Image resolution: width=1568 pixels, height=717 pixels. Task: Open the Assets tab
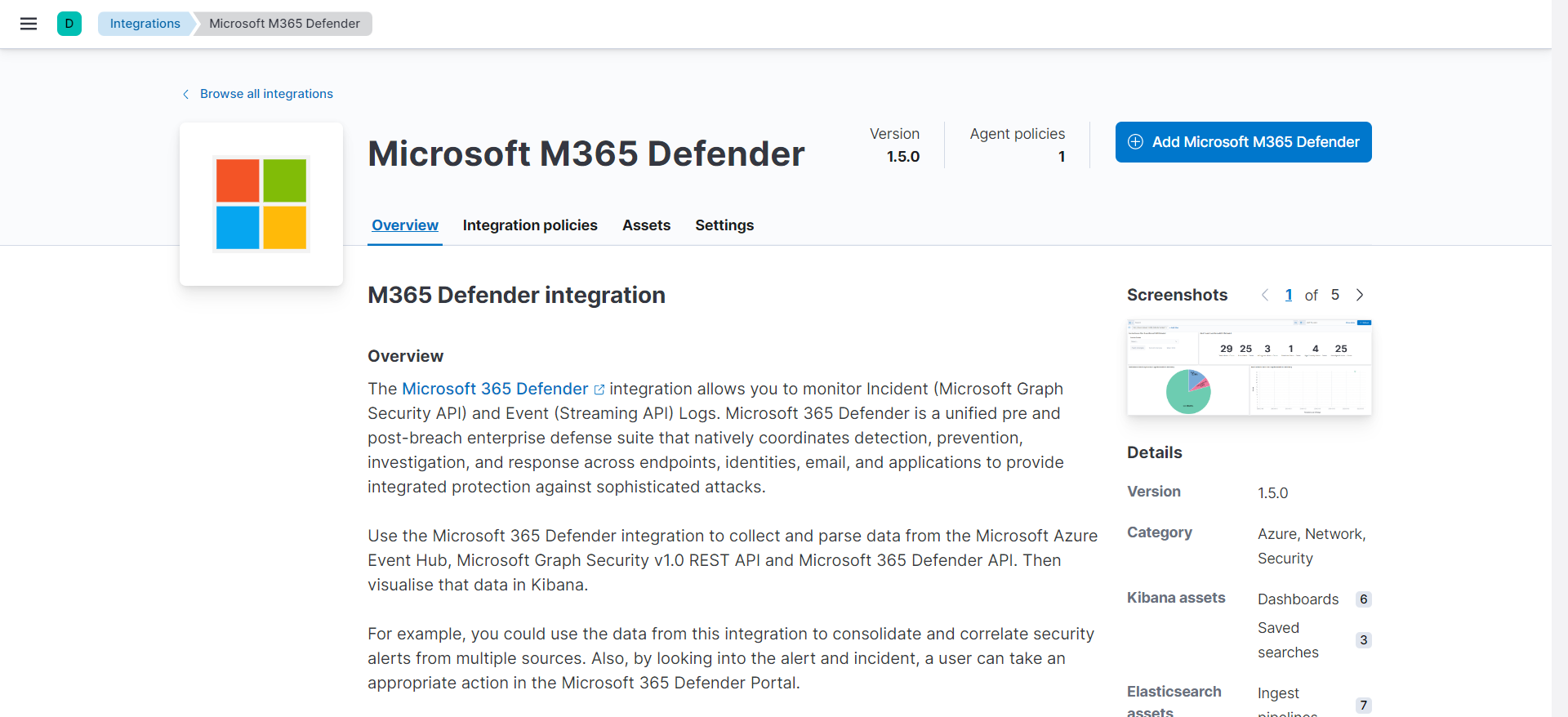(646, 225)
